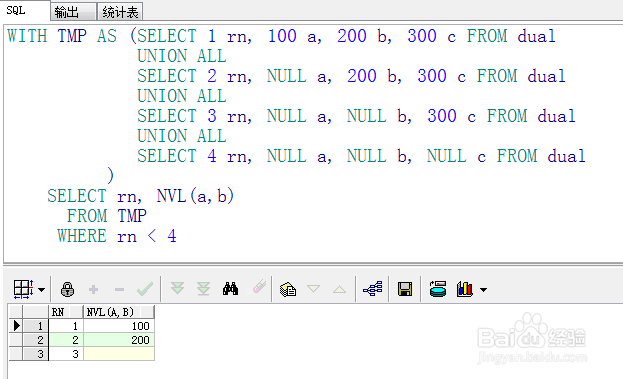Click the RN column header
The image size is (623, 379).
[x=66, y=312]
